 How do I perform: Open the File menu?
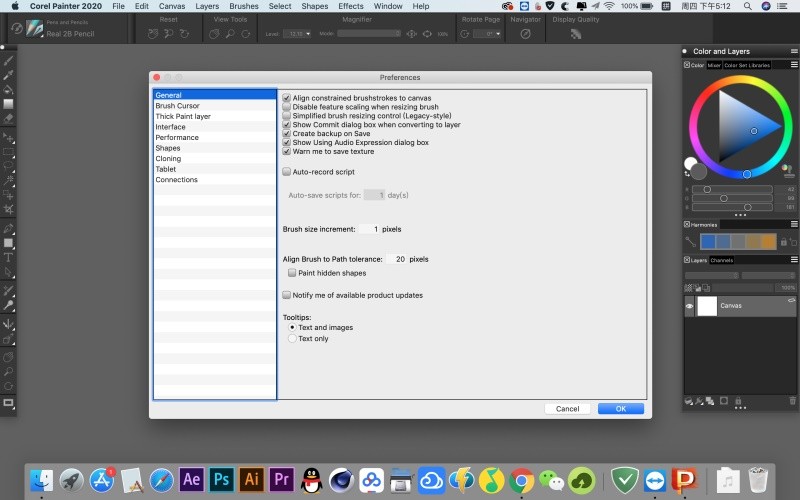coord(118,6)
